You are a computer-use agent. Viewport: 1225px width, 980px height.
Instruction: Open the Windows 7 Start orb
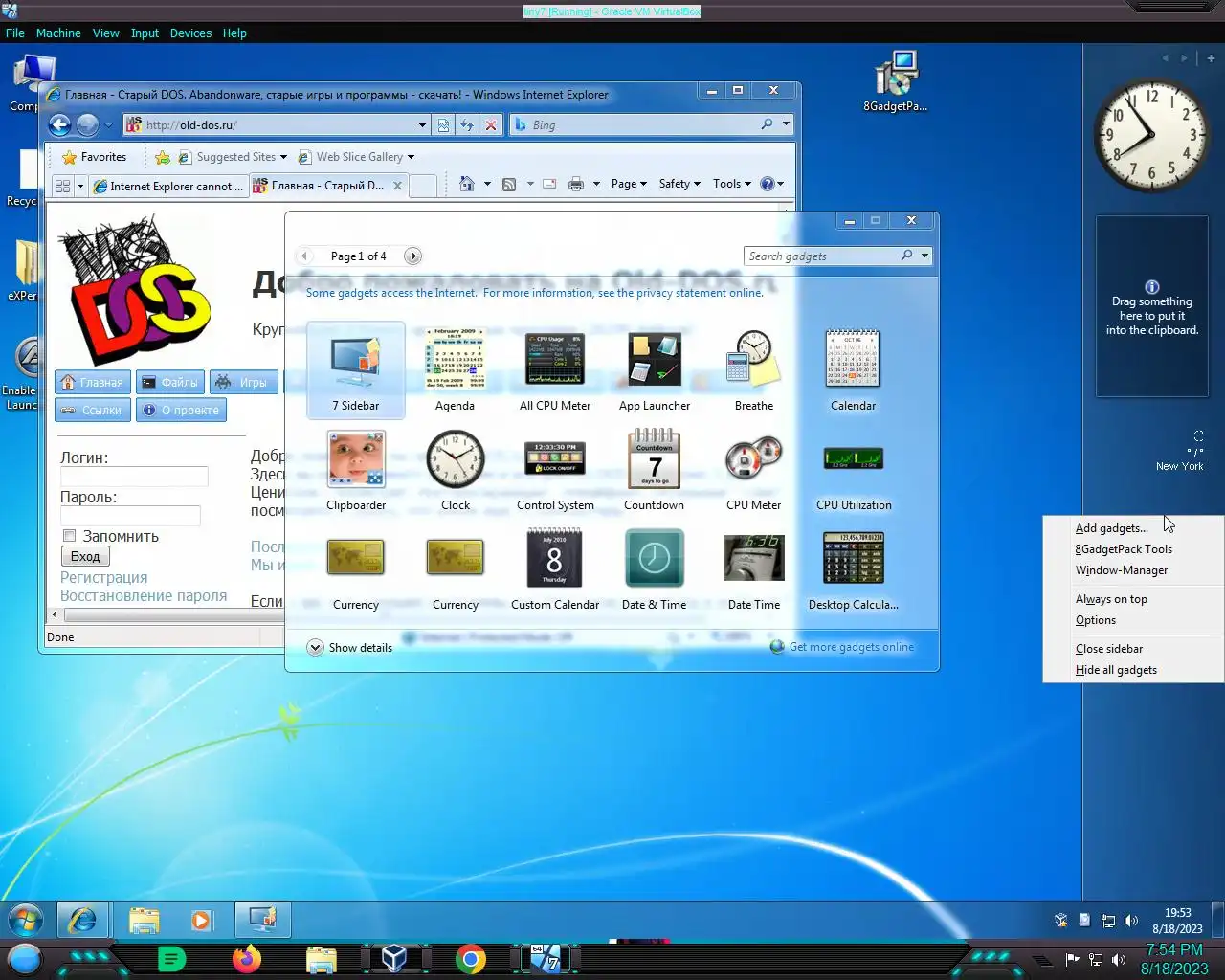26,920
